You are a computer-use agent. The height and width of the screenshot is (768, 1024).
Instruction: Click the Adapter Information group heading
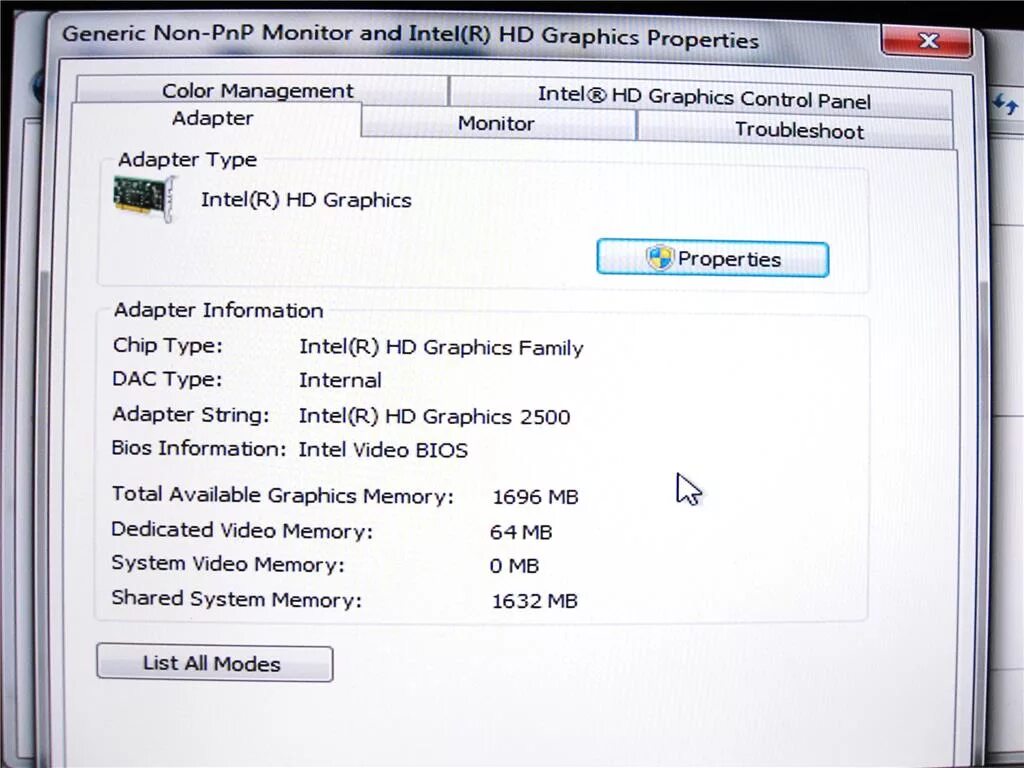(x=218, y=310)
